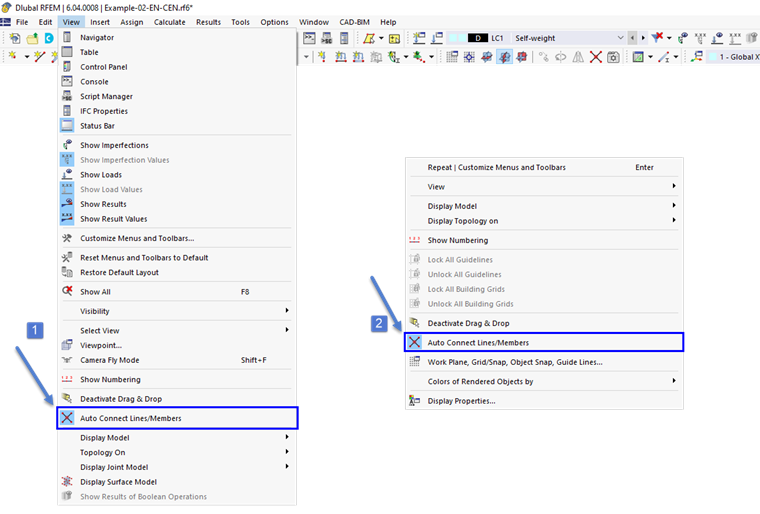The height and width of the screenshot is (514, 760).
Task: Expand the Visibility submenu
Action: (x=177, y=311)
